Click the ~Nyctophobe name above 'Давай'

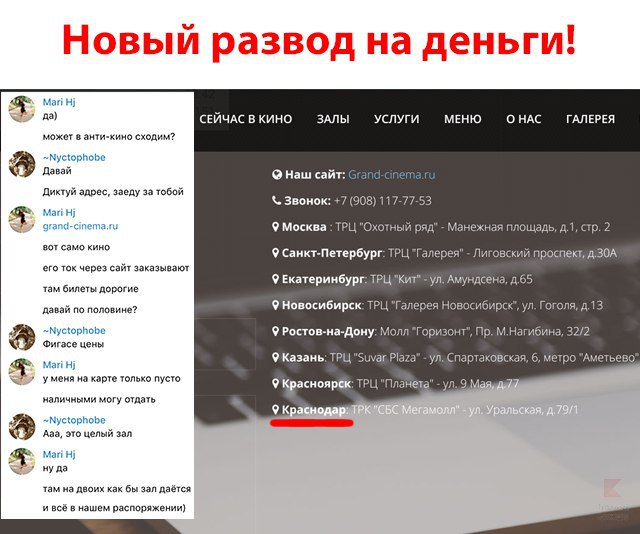click(x=74, y=157)
